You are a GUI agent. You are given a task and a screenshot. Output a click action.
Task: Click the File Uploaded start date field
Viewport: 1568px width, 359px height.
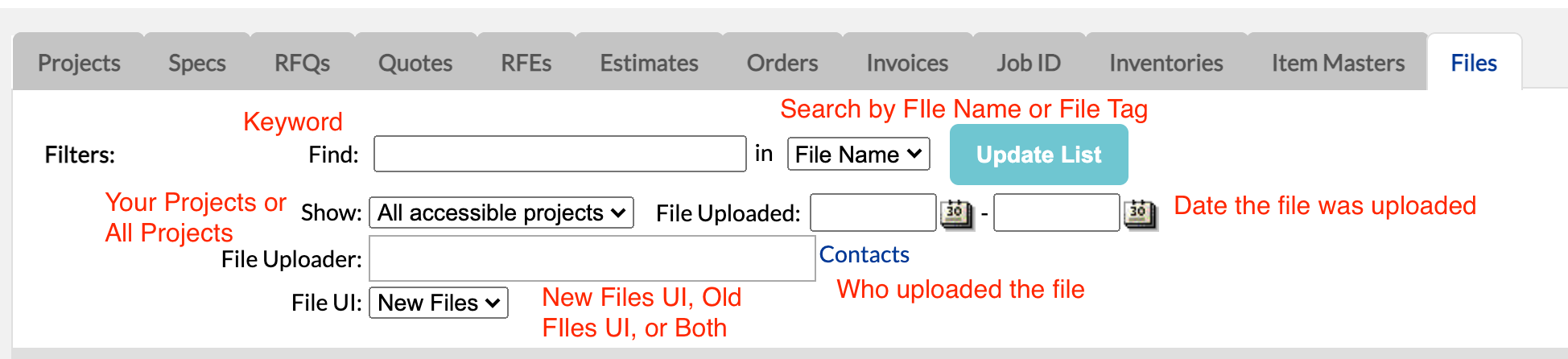873,213
